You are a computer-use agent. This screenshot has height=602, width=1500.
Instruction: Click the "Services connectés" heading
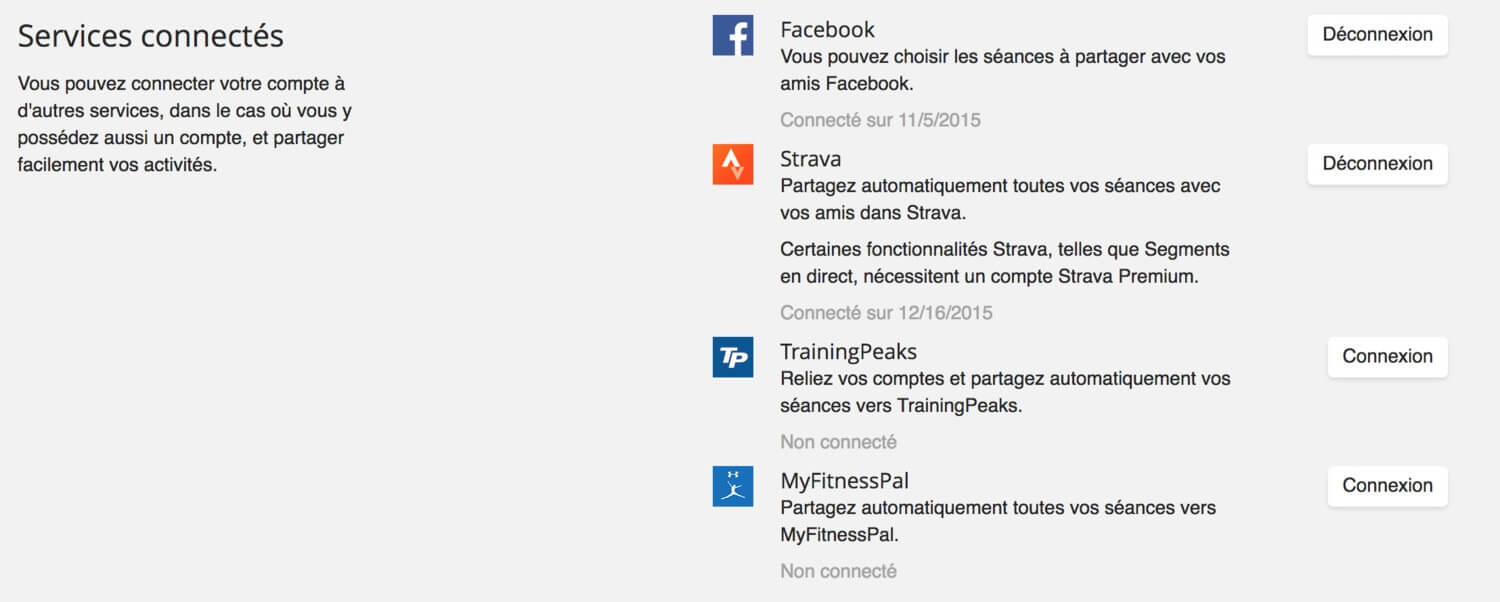[x=151, y=36]
